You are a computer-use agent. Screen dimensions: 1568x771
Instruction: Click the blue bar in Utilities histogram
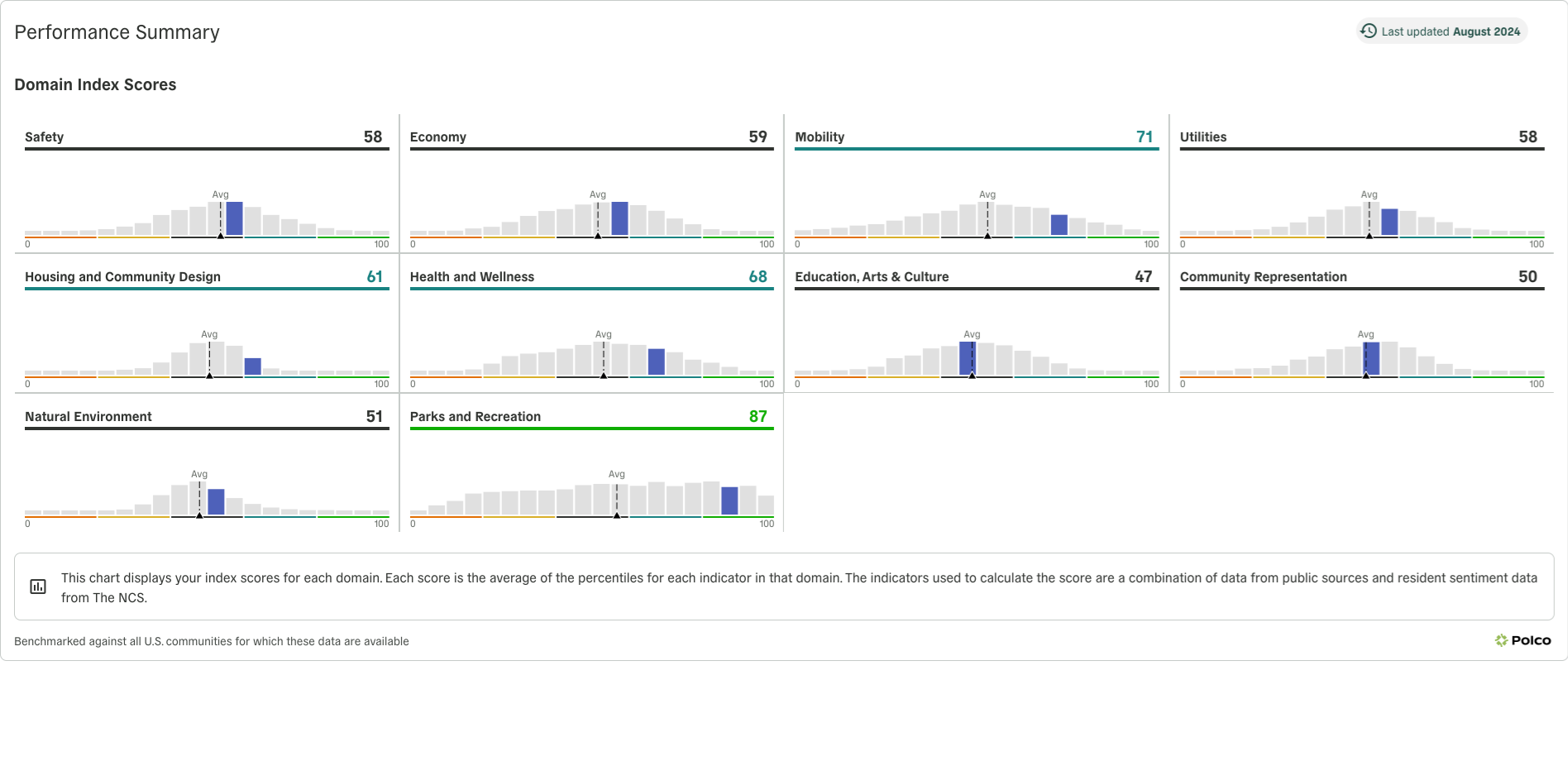pos(1389,222)
